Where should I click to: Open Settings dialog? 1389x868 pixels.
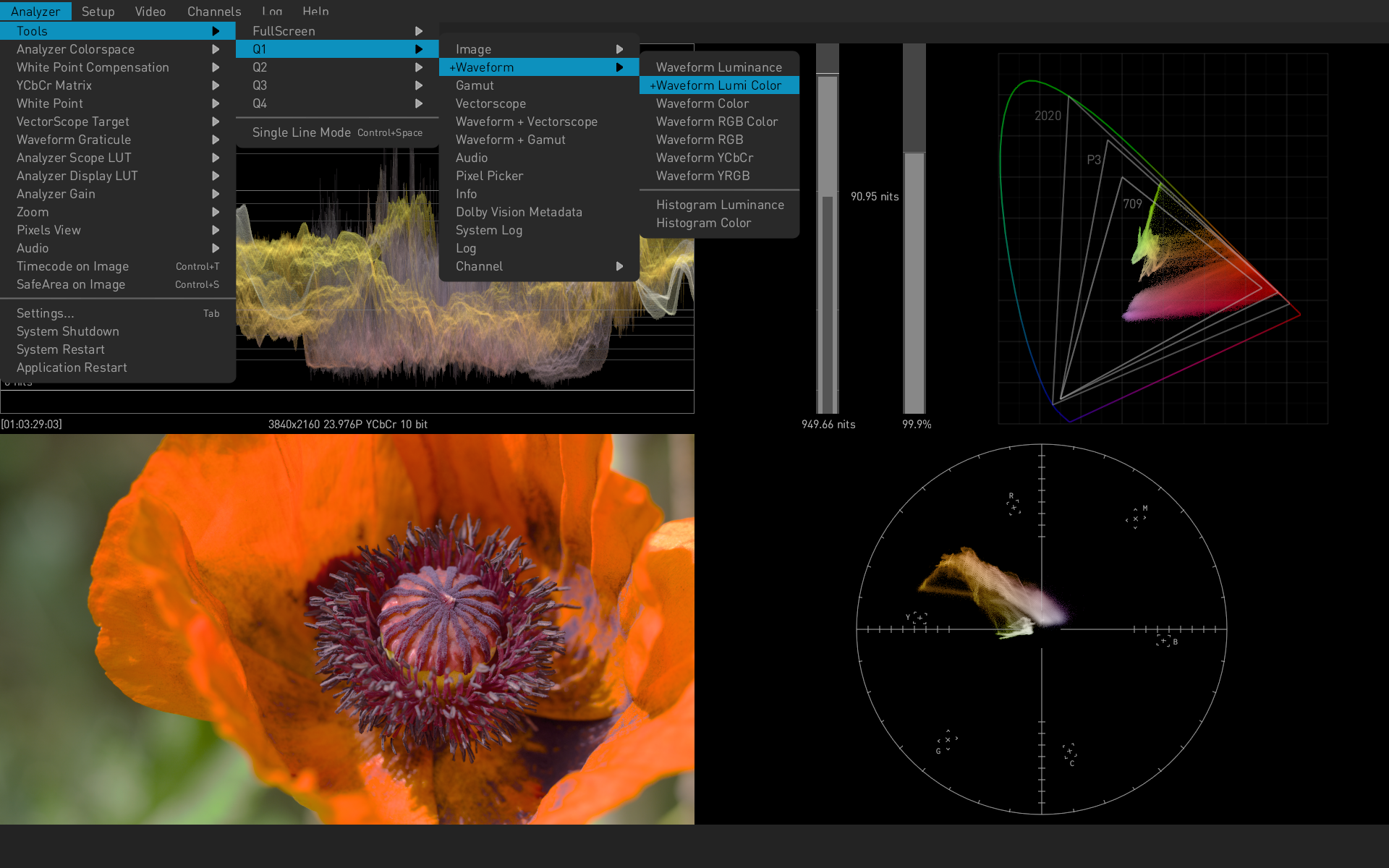(x=46, y=313)
